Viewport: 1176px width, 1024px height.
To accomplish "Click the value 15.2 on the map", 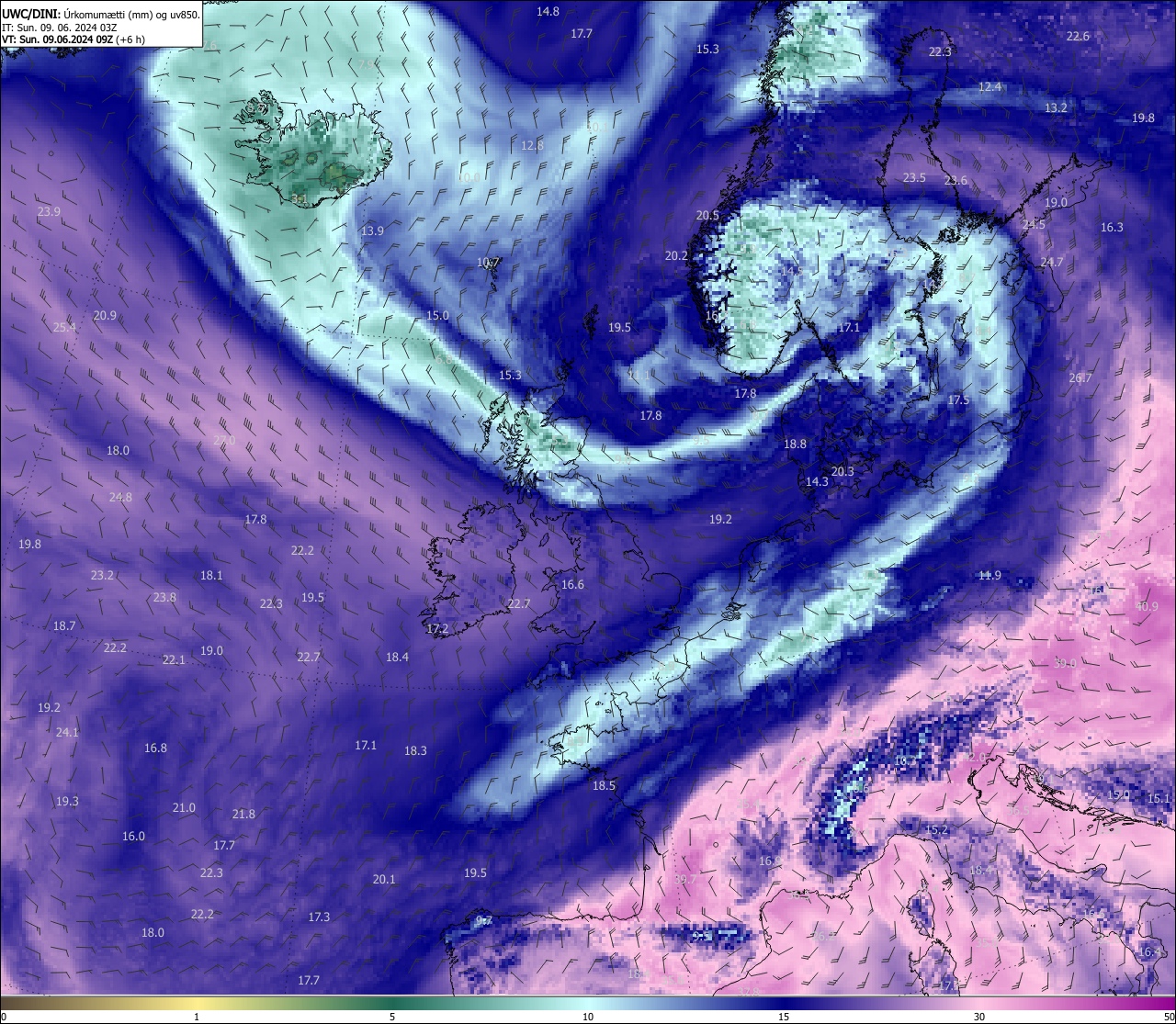I will click(936, 830).
